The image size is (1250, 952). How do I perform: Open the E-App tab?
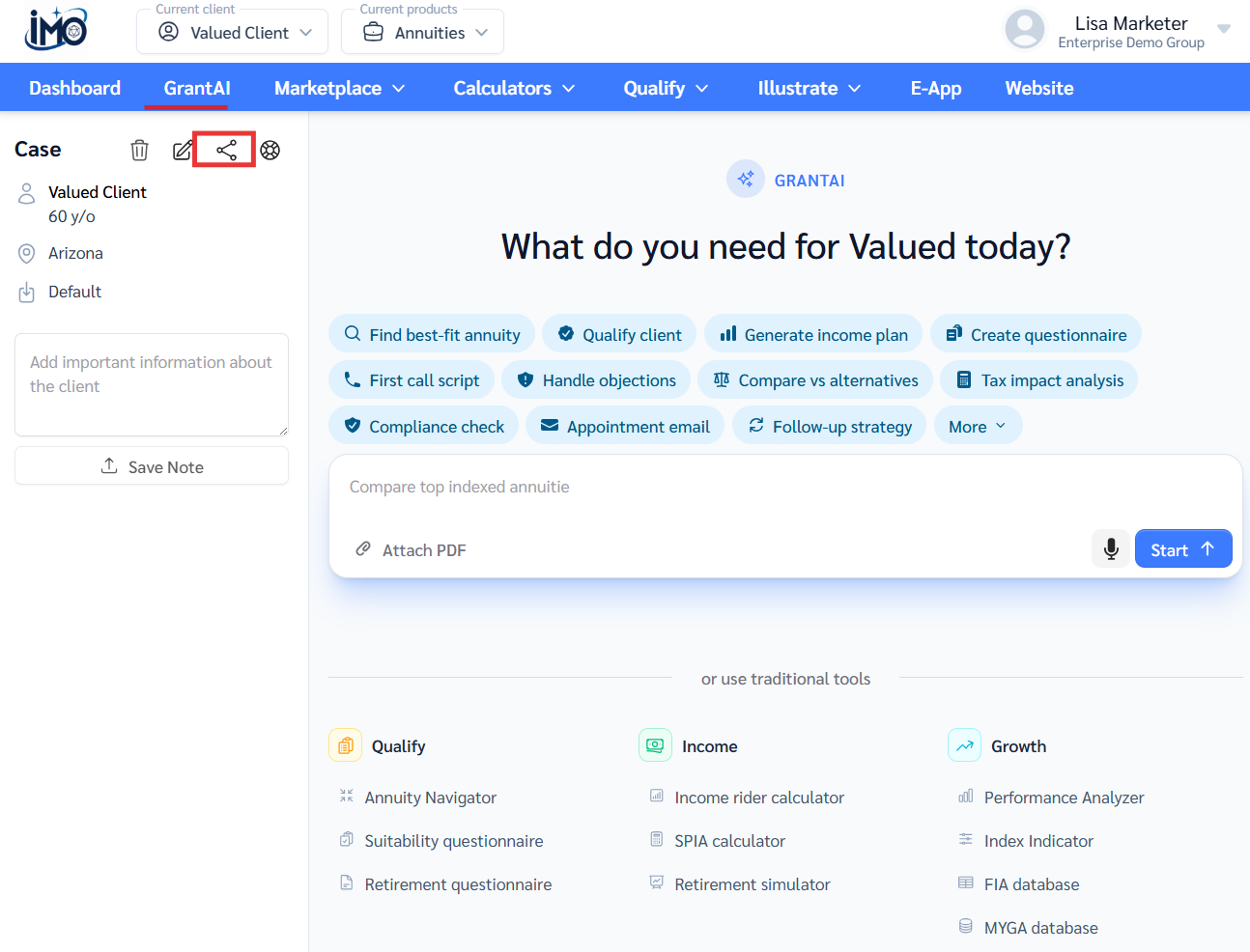coord(936,88)
